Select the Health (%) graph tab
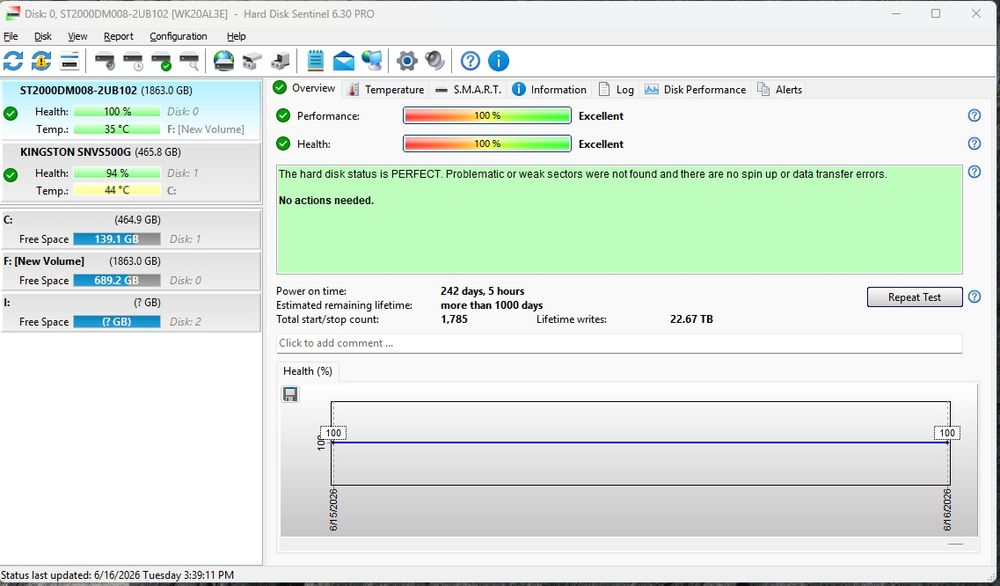Screen dimensions: 1000x586 click(x=307, y=371)
